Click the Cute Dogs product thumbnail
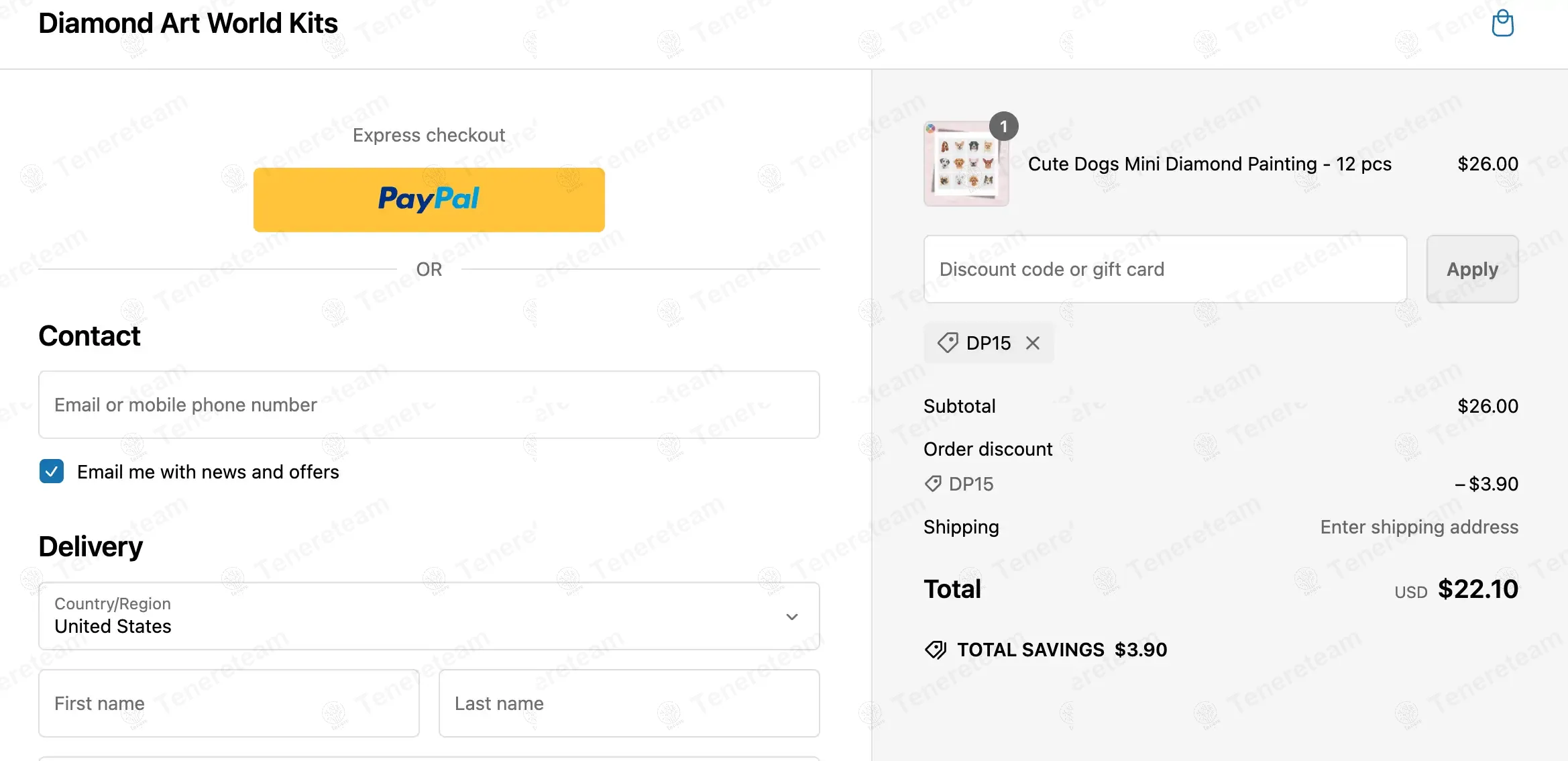The height and width of the screenshot is (761, 1568). 966,164
